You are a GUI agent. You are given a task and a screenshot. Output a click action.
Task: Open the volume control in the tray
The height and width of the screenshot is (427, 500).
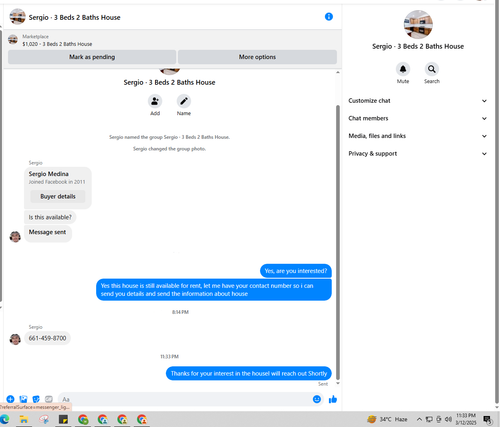pyautogui.click(x=448, y=419)
